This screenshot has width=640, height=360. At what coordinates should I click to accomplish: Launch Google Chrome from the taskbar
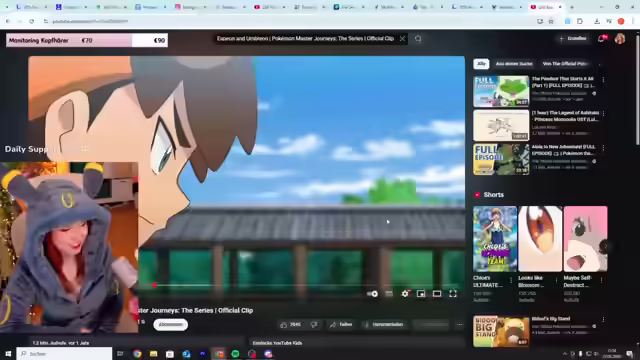(137, 354)
